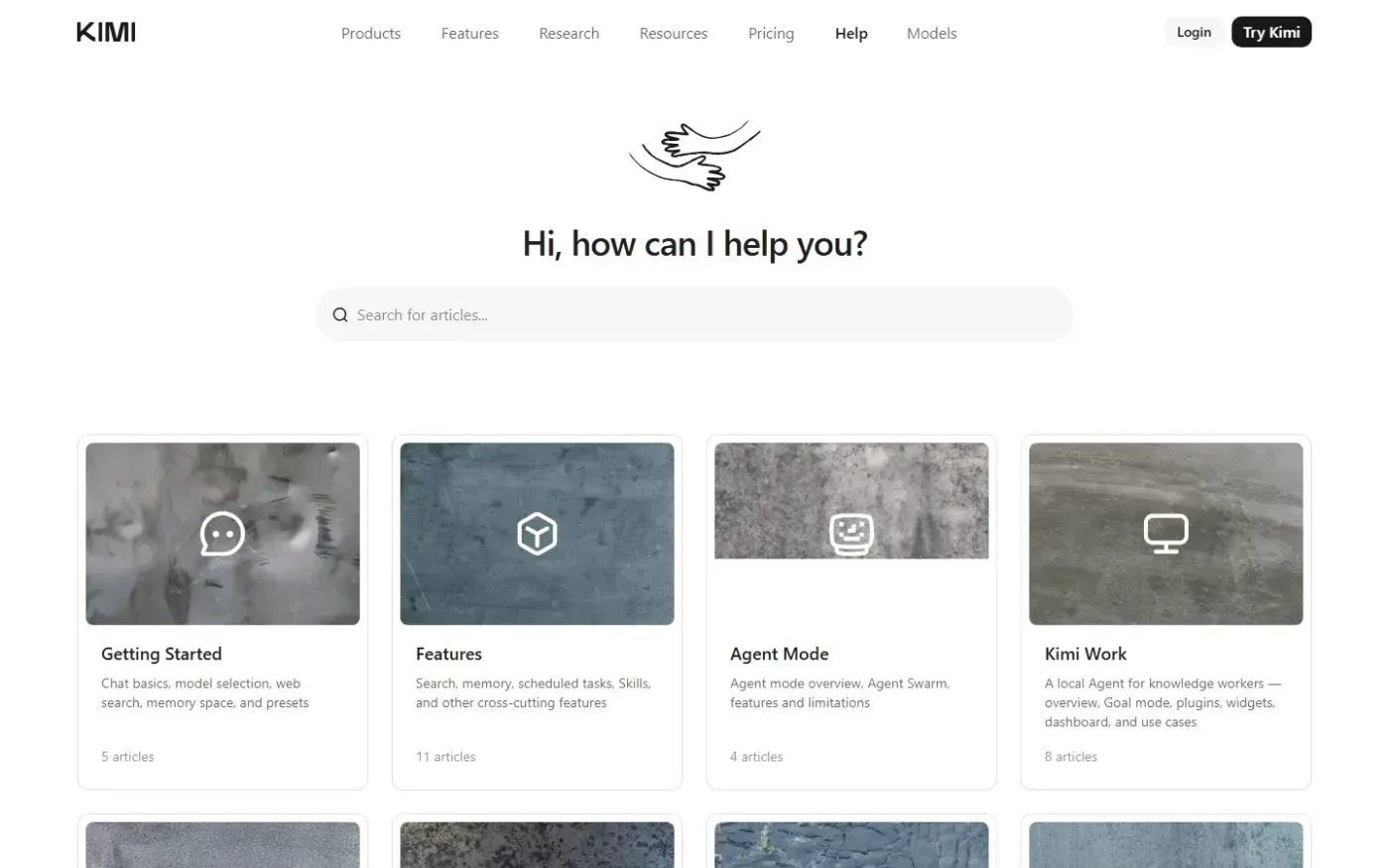Click the hugging hands illustration
This screenshot has height=868, width=1389.
pos(694,156)
